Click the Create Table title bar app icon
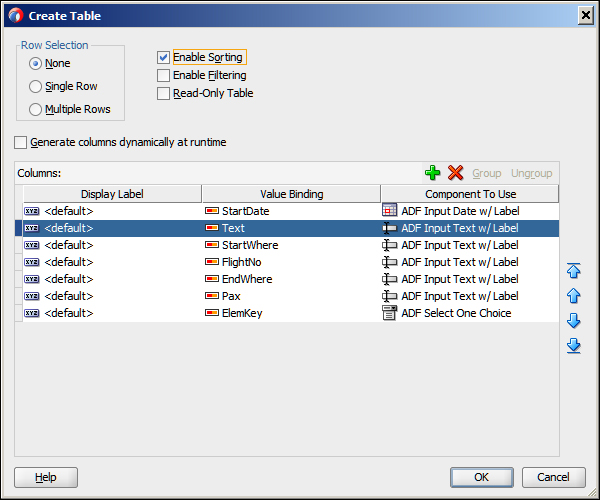The width and height of the screenshot is (600, 500). pos(16,16)
